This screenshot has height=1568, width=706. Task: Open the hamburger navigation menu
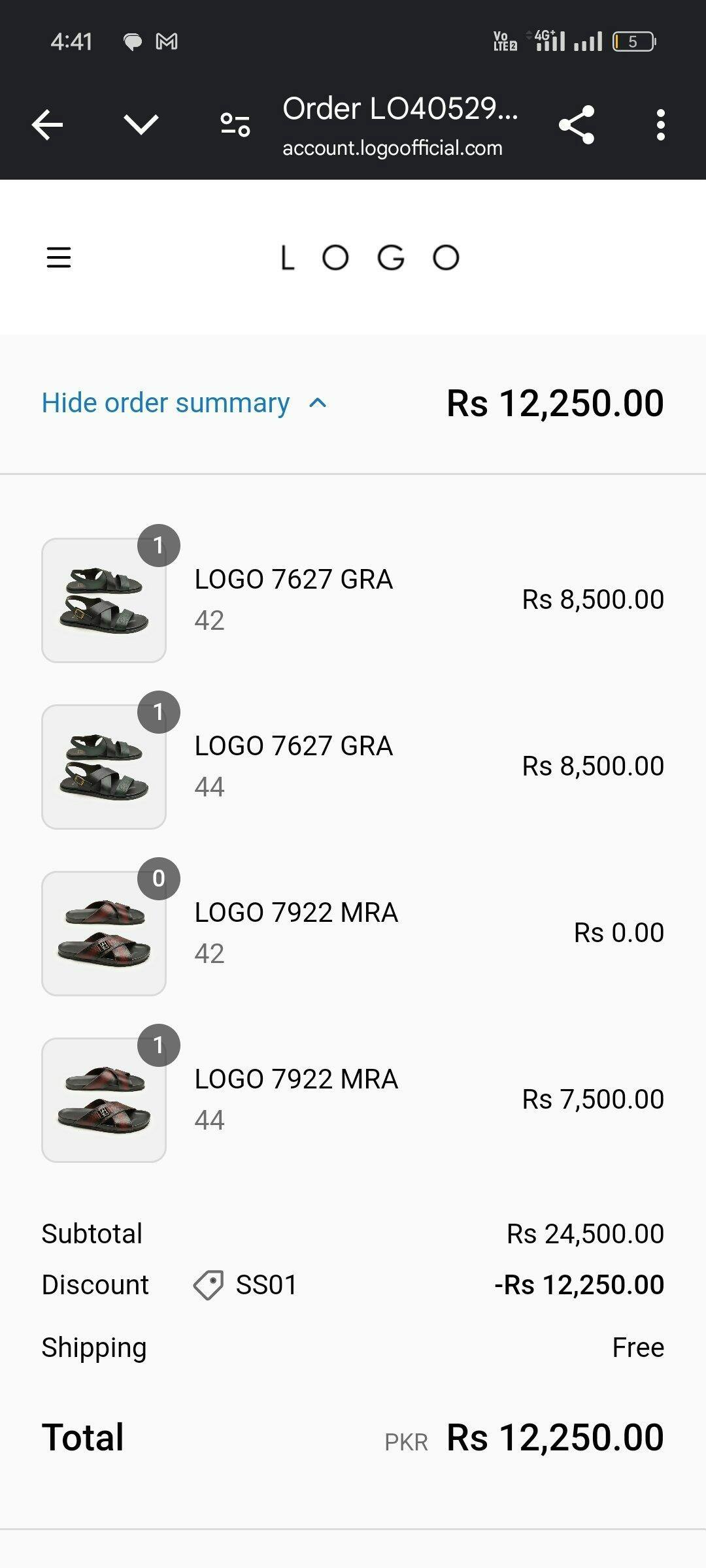(59, 257)
